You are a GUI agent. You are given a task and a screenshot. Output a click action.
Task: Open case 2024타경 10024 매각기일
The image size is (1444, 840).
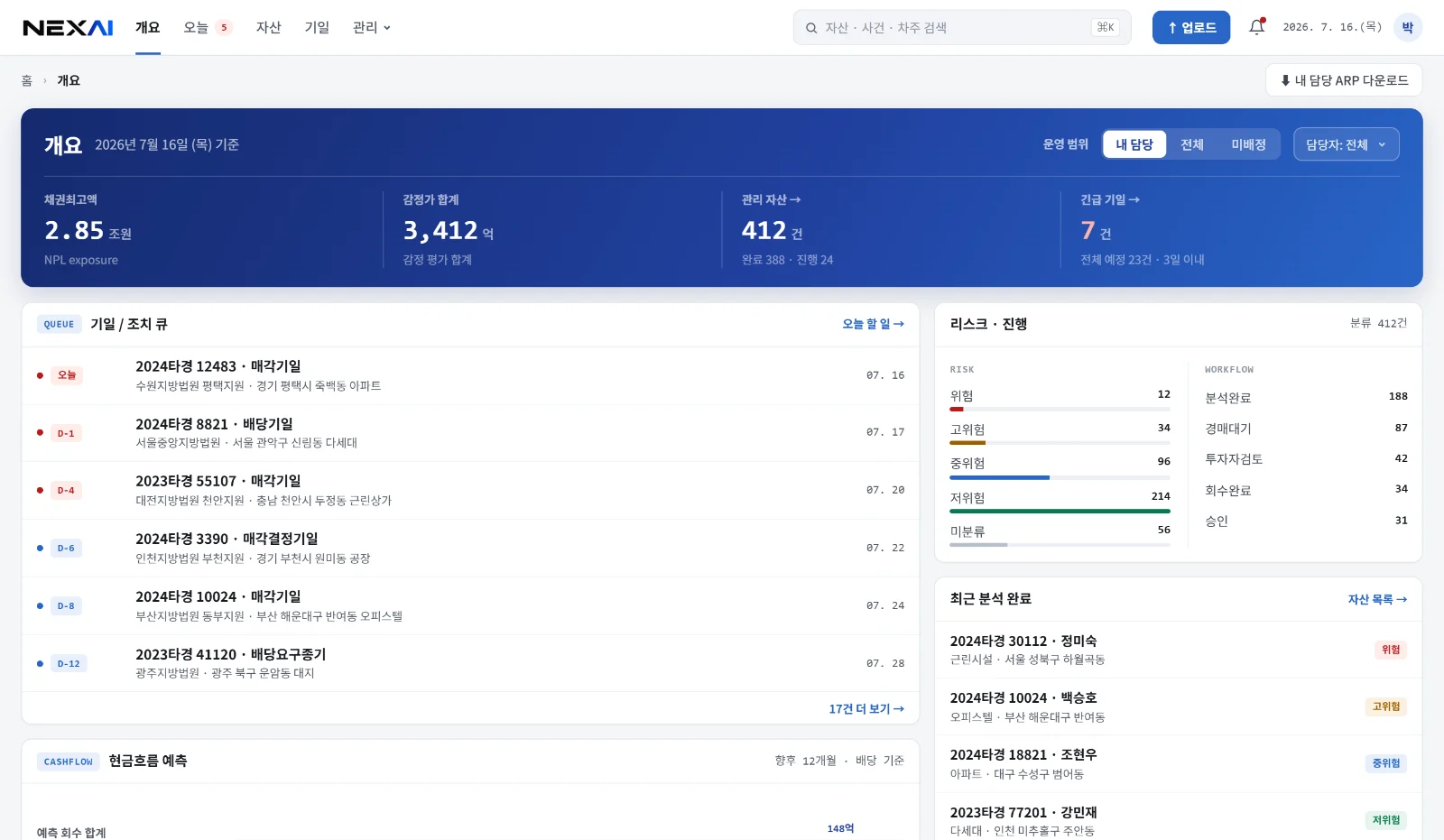[x=470, y=606]
